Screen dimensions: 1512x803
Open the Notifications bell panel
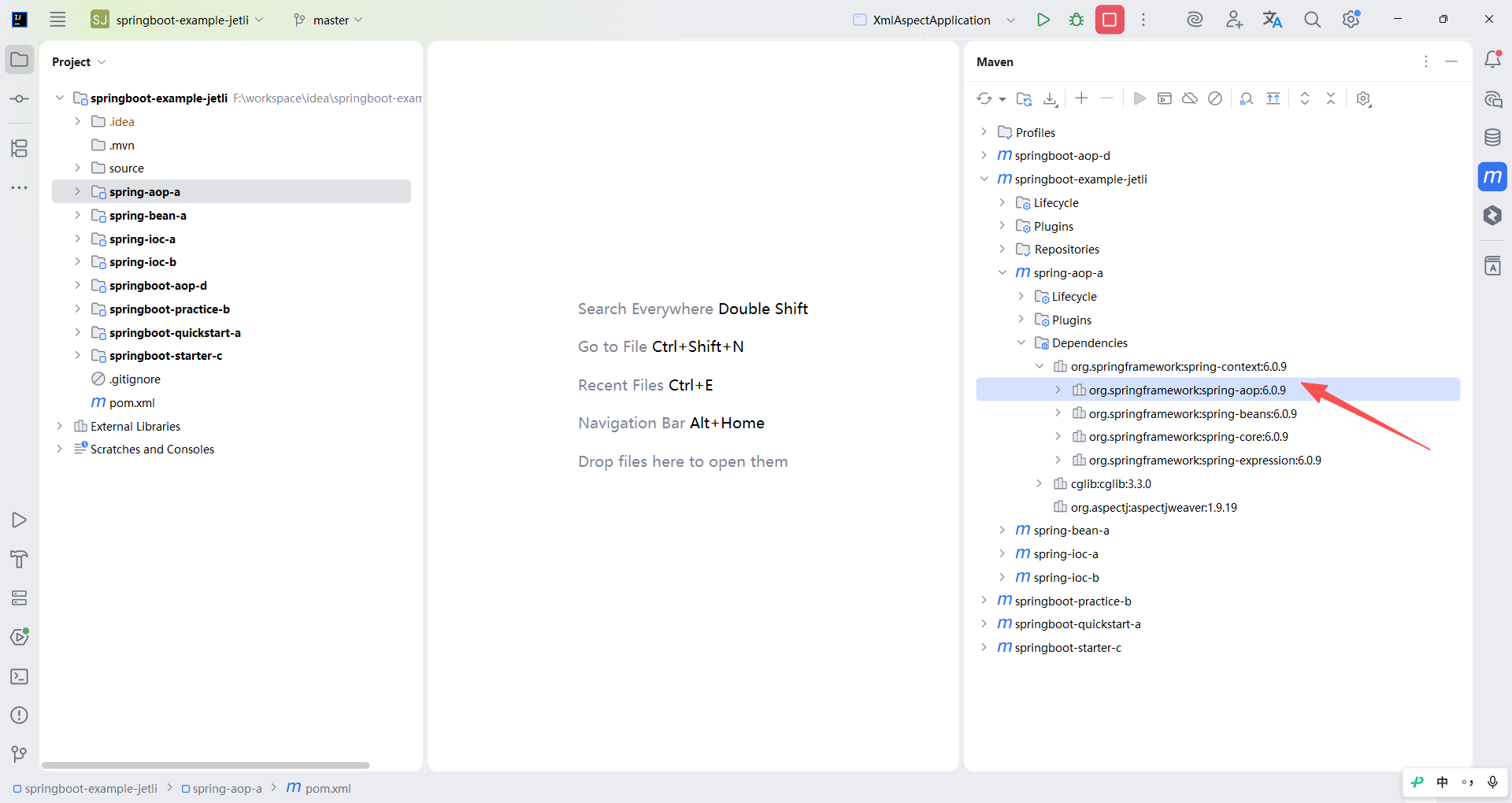pyautogui.click(x=1492, y=59)
